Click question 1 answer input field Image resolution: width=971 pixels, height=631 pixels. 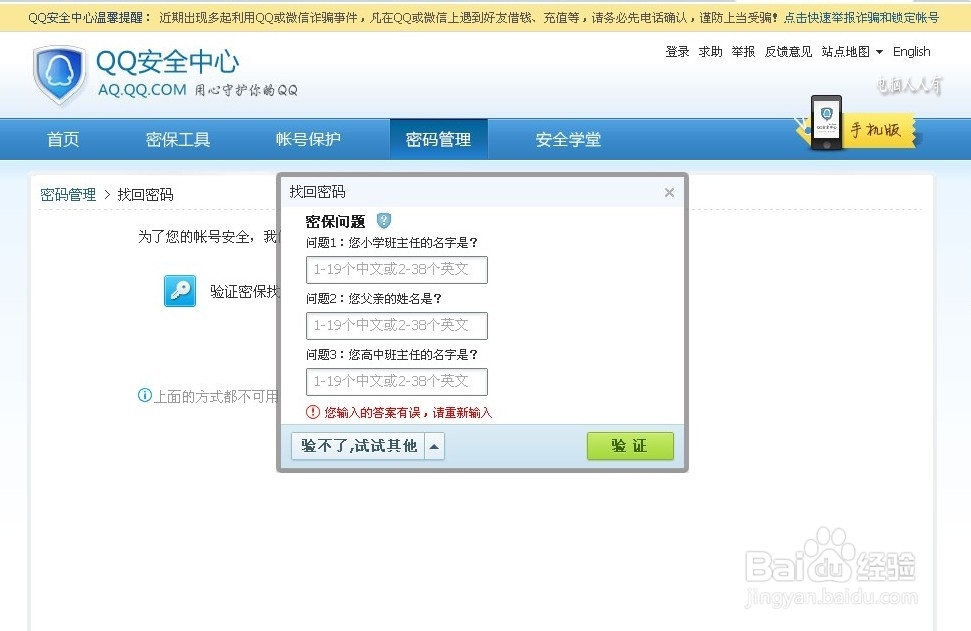point(396,269)
